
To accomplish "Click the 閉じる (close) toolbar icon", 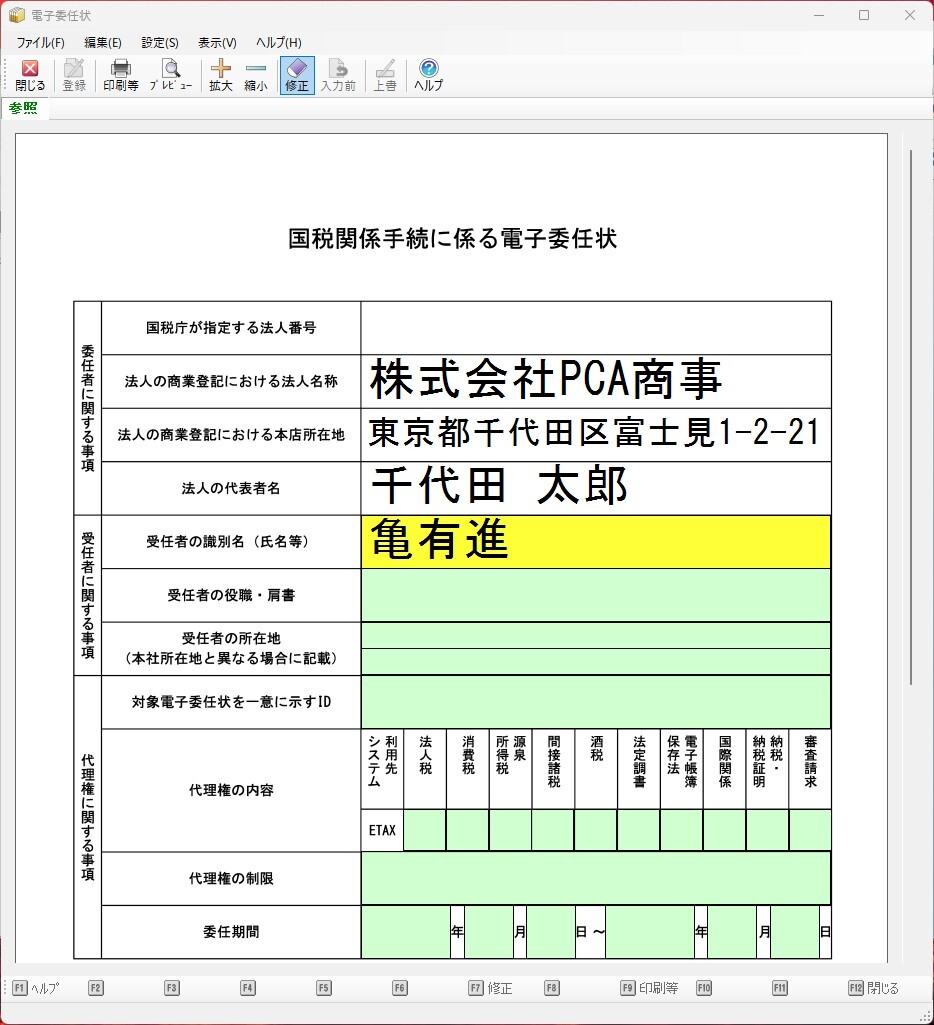I will click(30, 76).
